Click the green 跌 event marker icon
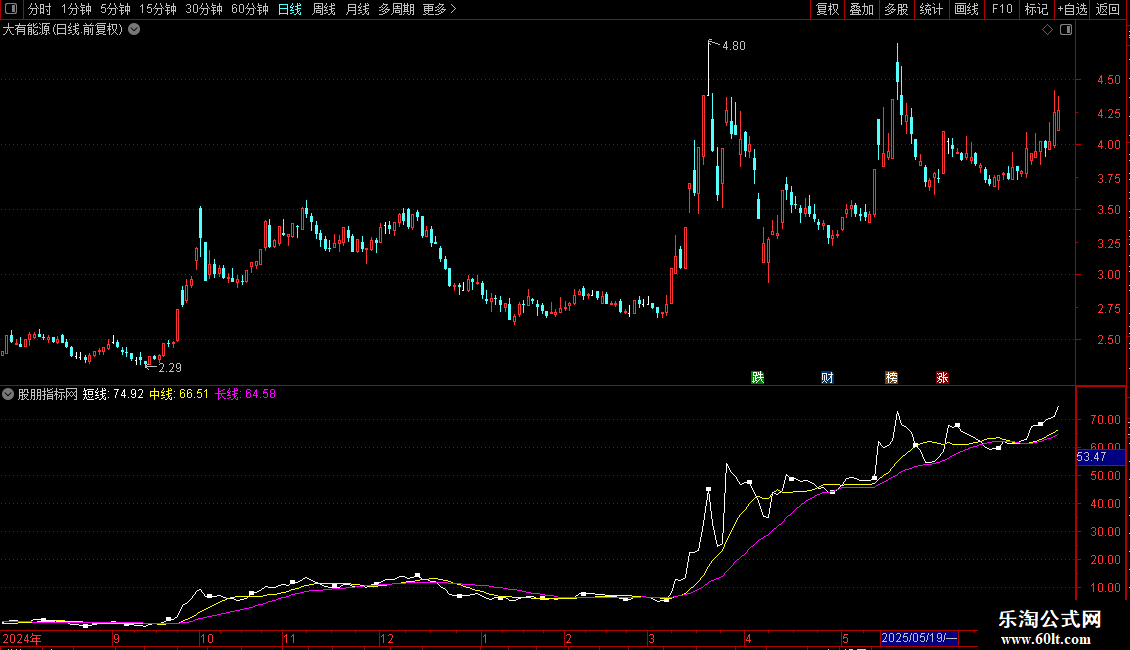Image resolution: width=1130 pixels, height=650 pixels. click(x=758, y=377)
